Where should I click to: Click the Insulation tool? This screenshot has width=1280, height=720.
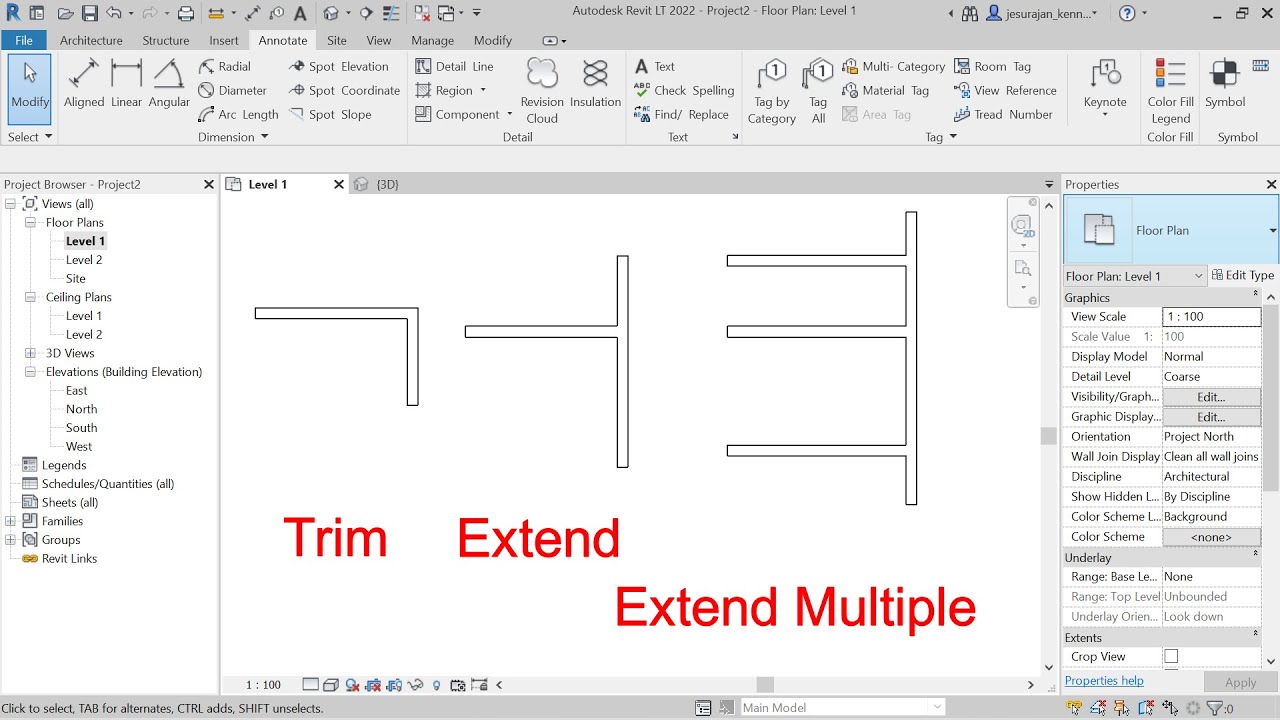(x=595, y=84)
